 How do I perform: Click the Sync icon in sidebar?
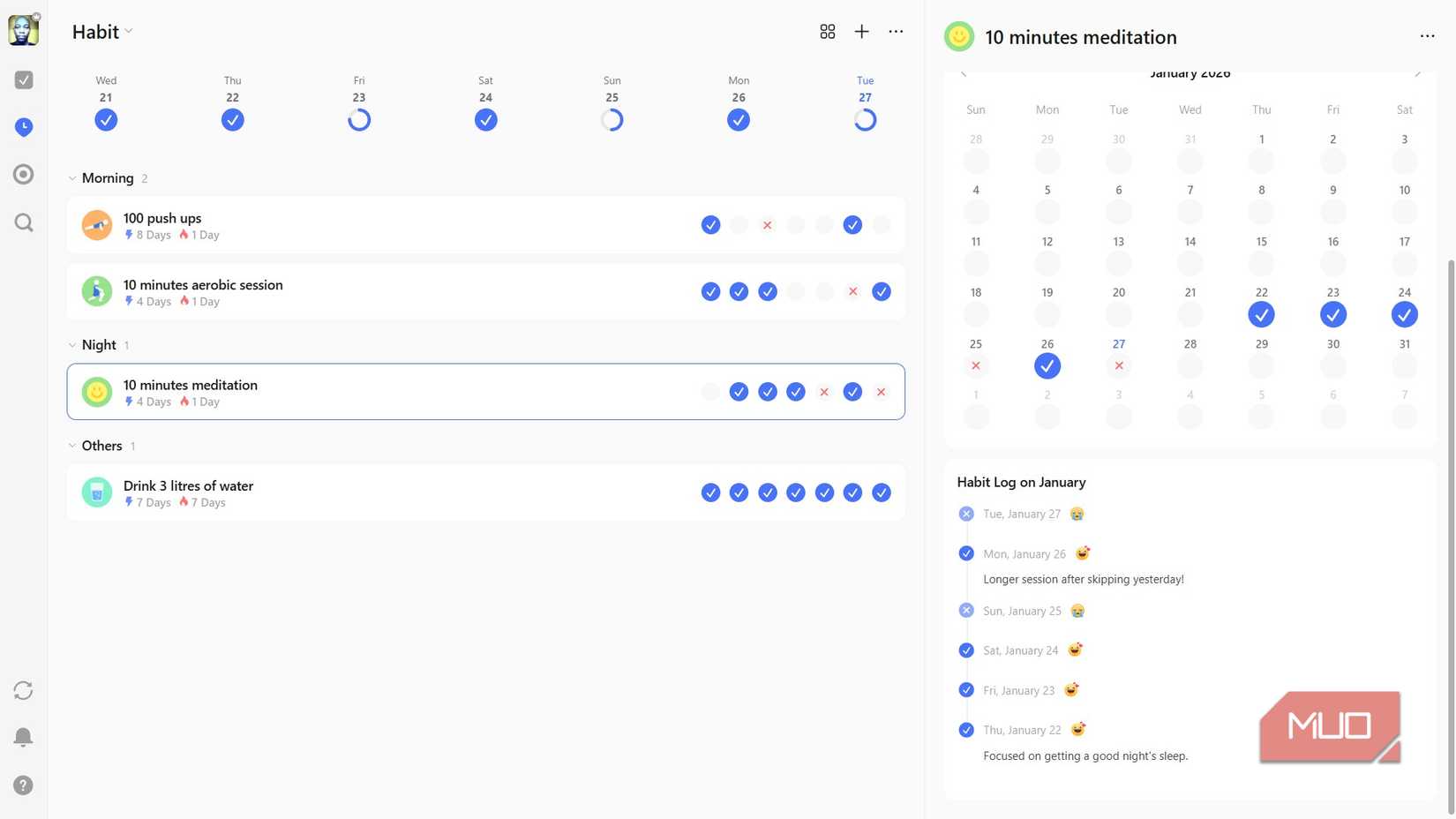click(x=24, y=690)
